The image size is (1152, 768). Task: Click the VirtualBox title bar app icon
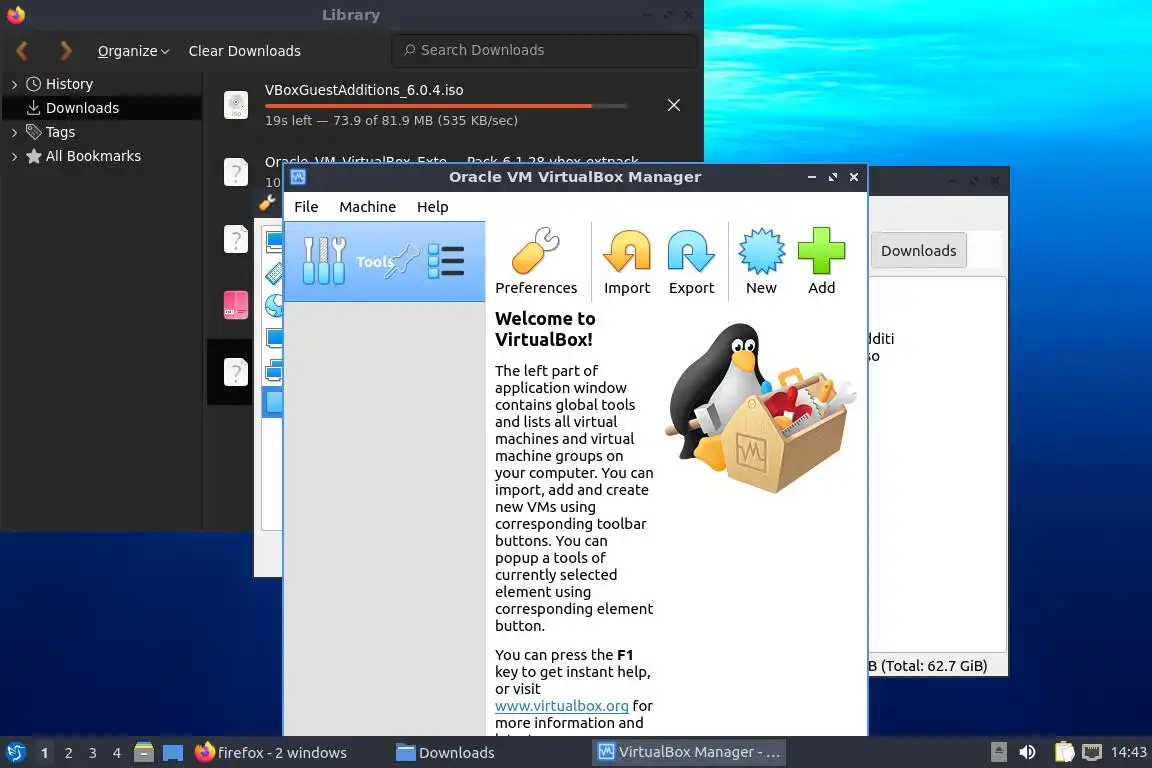pyautogui.click(x=298, y=177)
